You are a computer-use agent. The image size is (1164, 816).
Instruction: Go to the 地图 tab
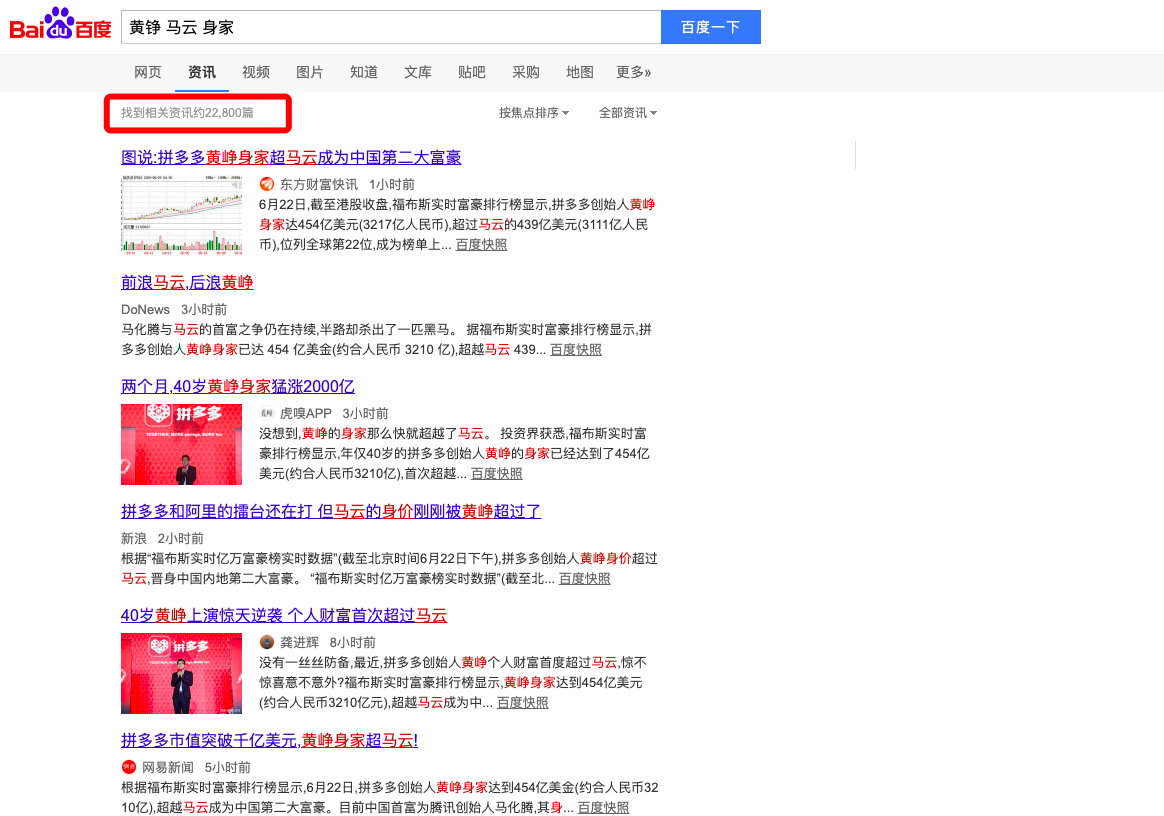[580, 72]
